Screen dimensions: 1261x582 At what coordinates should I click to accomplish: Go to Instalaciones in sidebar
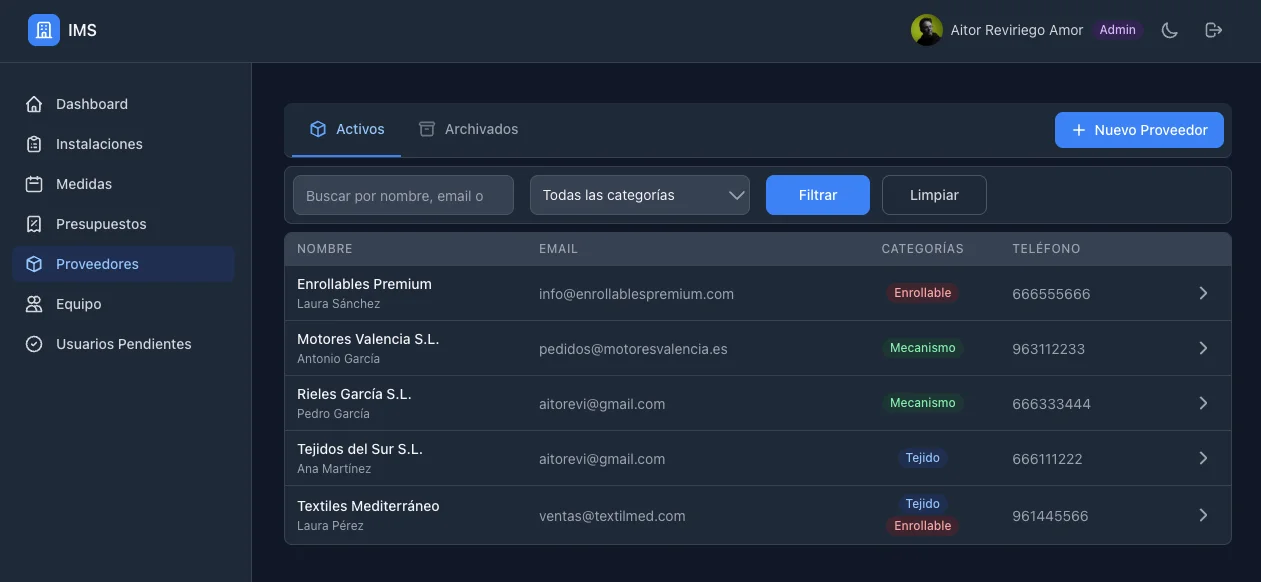(99, 144)
